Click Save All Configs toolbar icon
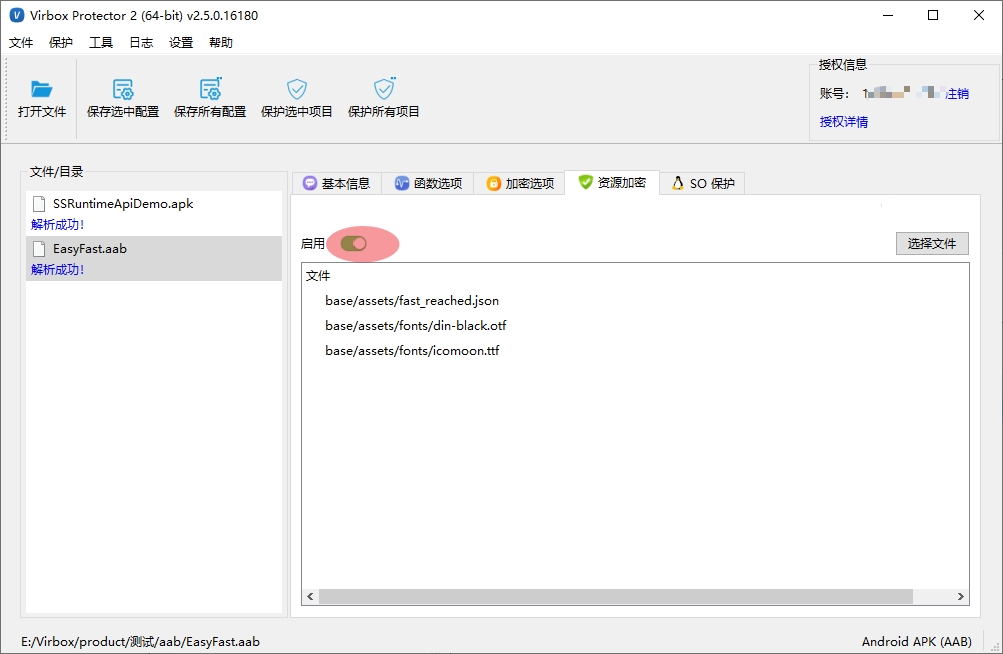Viewport: 1003px width, 654px height. [210, 90]
